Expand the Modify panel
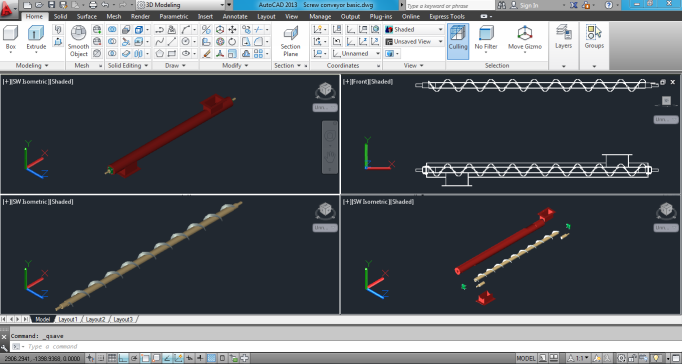This screenshot has height=364, width=682. tap(235, 66)
